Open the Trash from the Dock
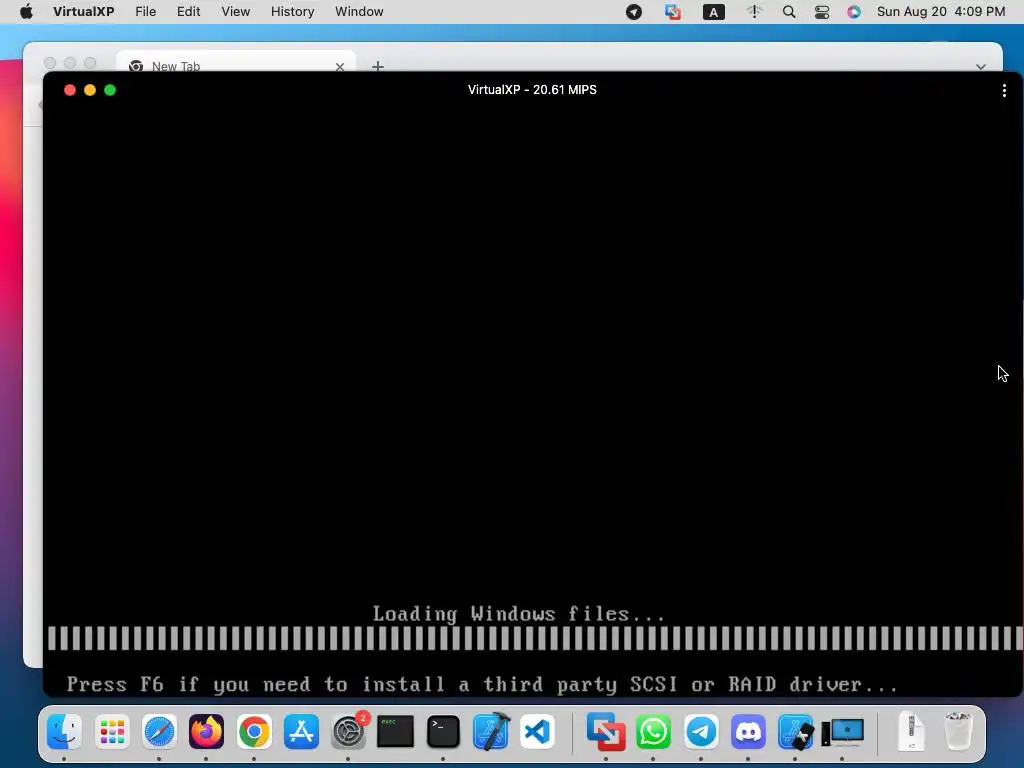The height and width of the screenshot is (768, 1024). point(959,731)
